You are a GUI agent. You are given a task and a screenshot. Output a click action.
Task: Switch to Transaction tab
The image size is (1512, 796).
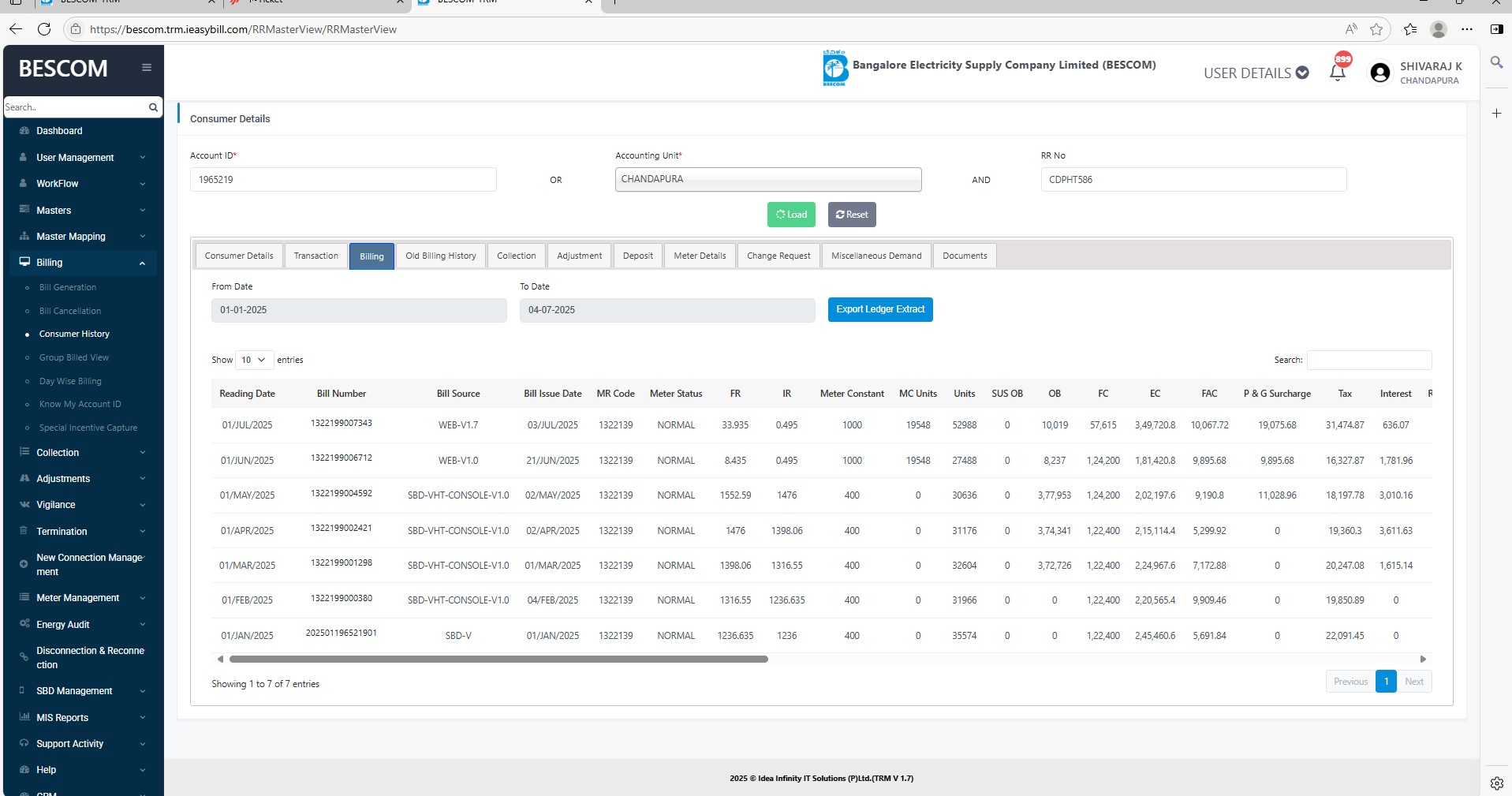(x=315, y=256)
